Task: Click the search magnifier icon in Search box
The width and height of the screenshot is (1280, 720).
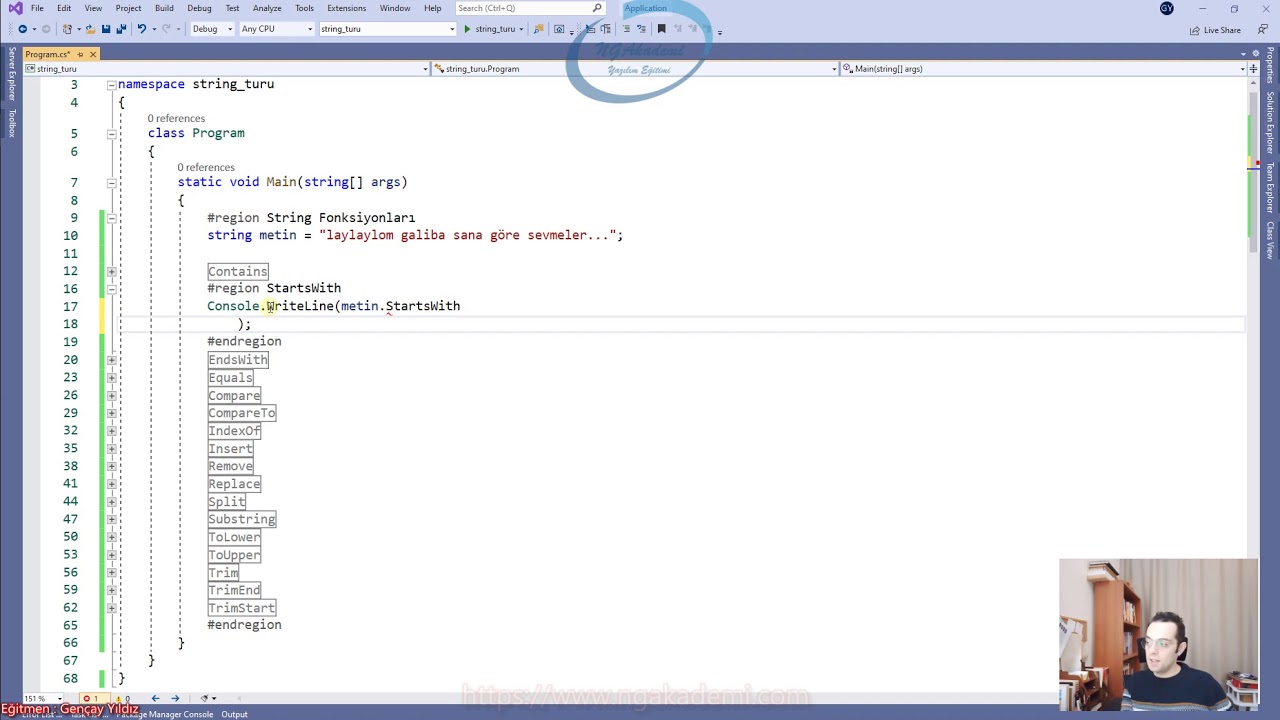Action: pyautogui.click(x=597, y=8)
